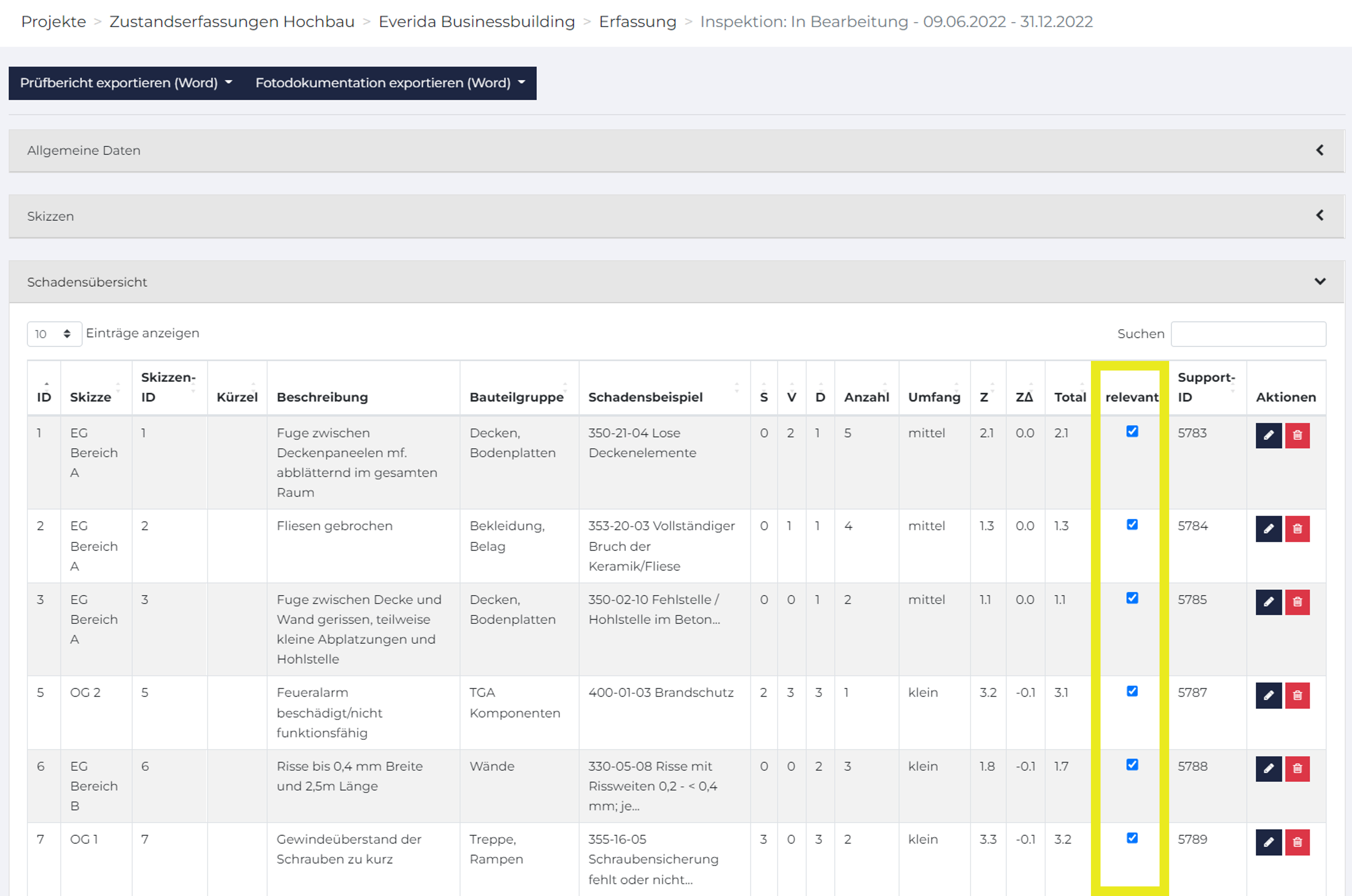This screenshot has width=1352, height=896.
Task: Toggle relevant checkbox for Support-ID 5789
Action: click(x=1132, y=838)
